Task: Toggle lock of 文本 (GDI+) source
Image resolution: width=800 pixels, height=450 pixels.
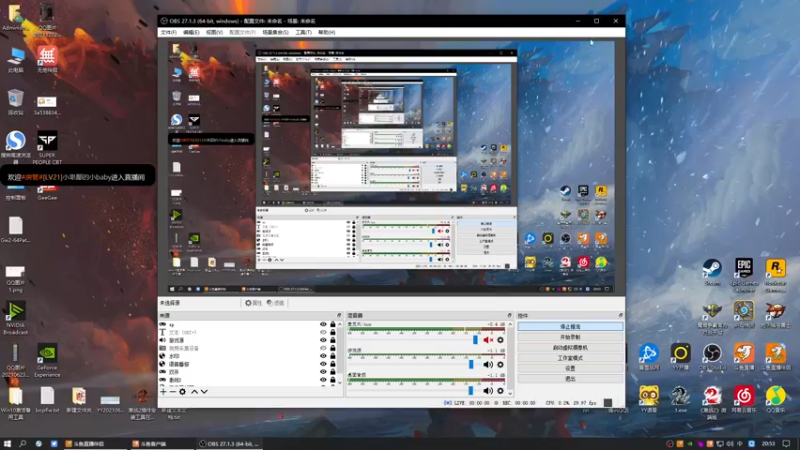Action: [x=333, y=332]
